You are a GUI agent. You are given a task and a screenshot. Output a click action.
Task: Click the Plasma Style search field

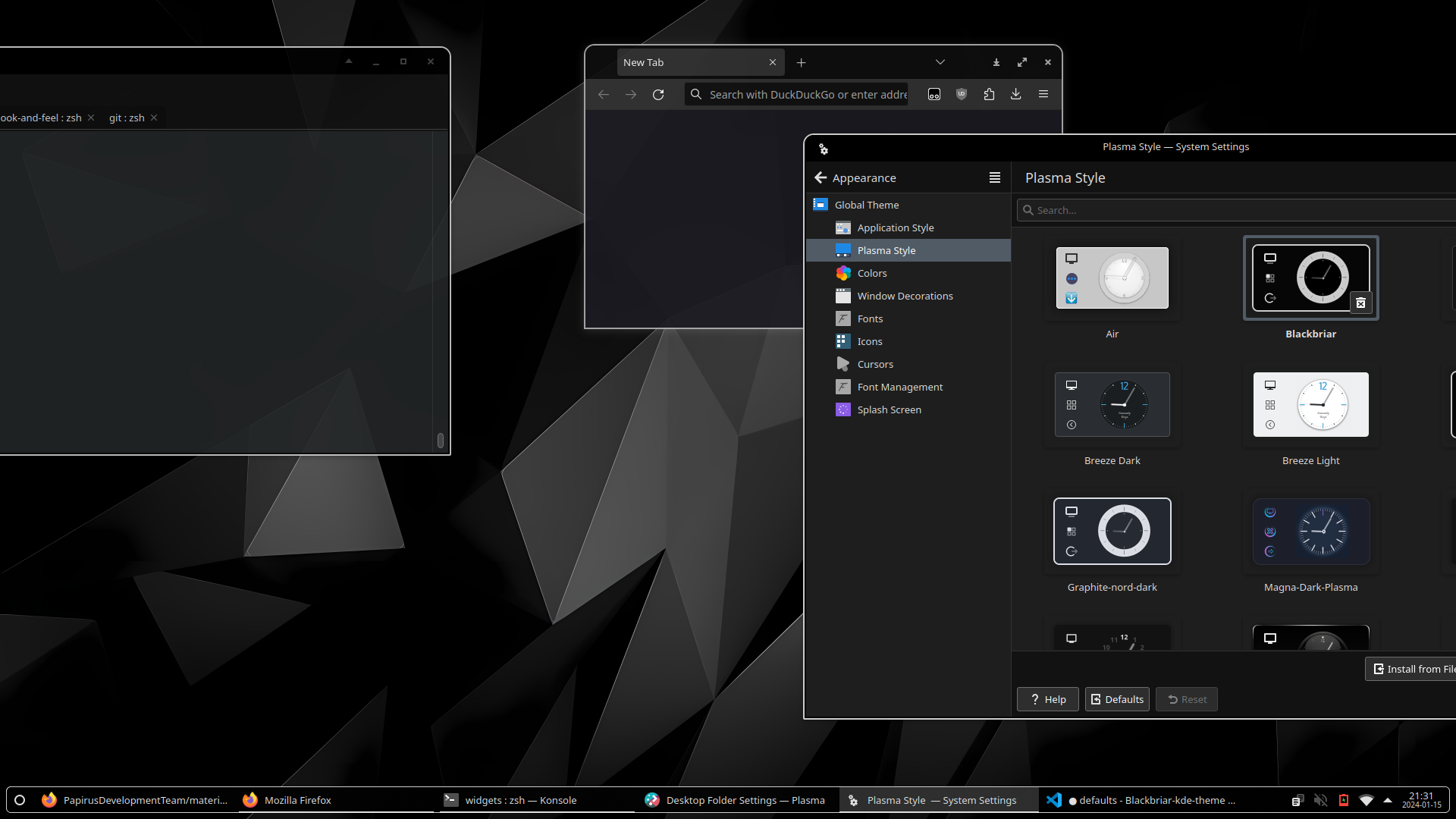(1236, 210)
